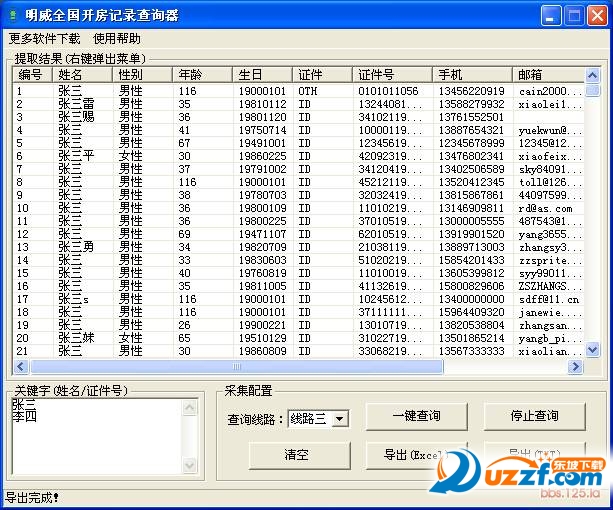Image resolution: width=613 pixels, height=510 pixels.
Task: Click the 证件号 column header
Action: click(x=393, y=75)
